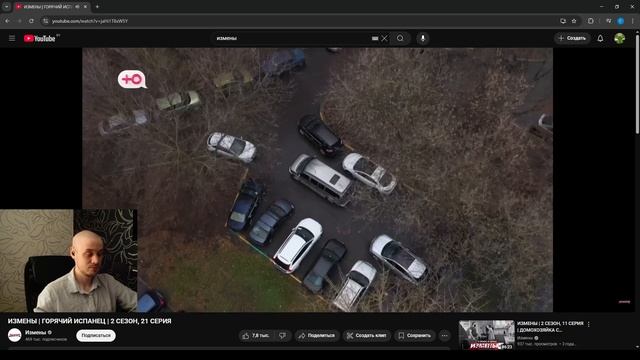Focus the YouTube search field
The width and height of the screenshot is (640, 360).
click(x=292, y=38)
